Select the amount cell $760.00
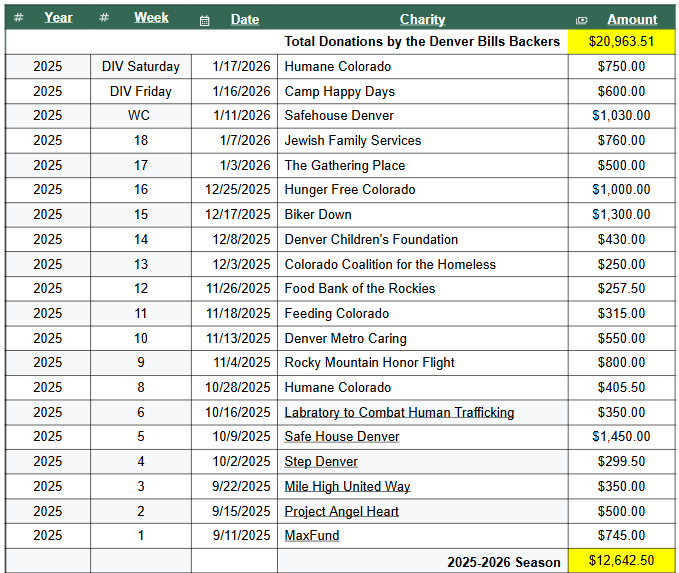Image resolution: width=679 pixels, height=573 pixels. [x=621, y=141]
